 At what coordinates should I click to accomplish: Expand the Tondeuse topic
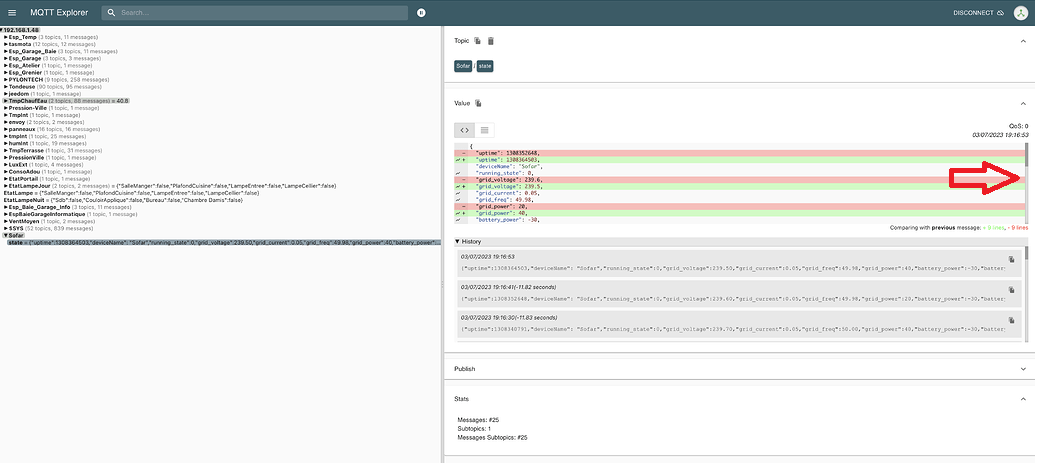coord(6,87)
